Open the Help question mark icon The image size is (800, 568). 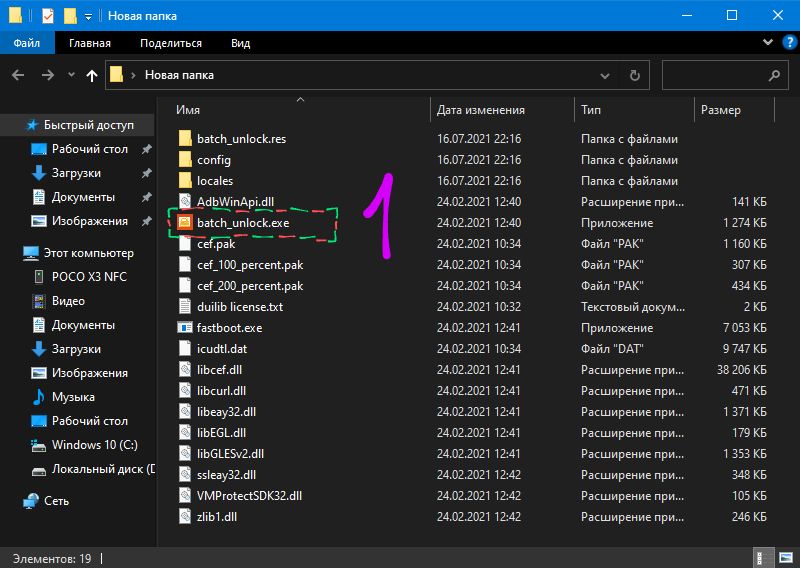coord(787,43)
